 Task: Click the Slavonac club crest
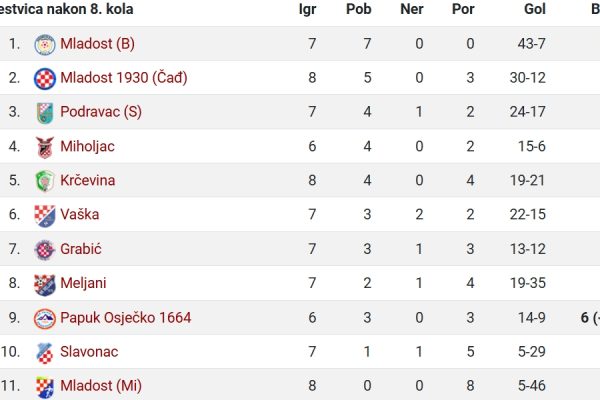[x=45, y=353]
